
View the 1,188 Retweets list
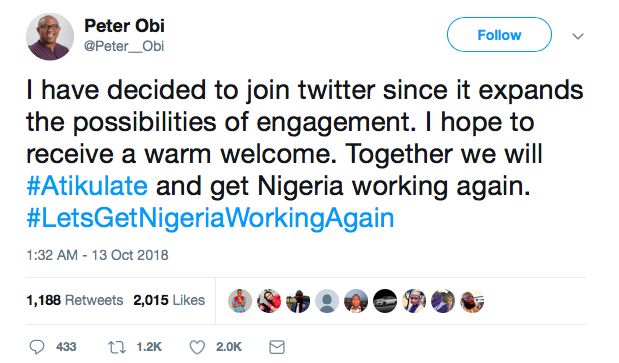pos(75,300)
